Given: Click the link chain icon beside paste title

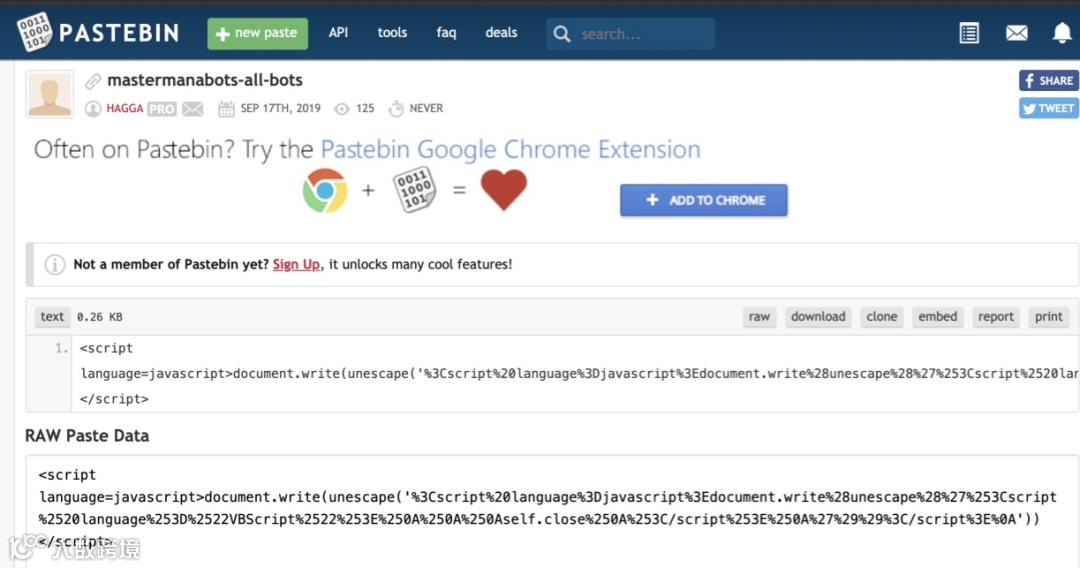Looking at the screenshot, I should point(93,81).
